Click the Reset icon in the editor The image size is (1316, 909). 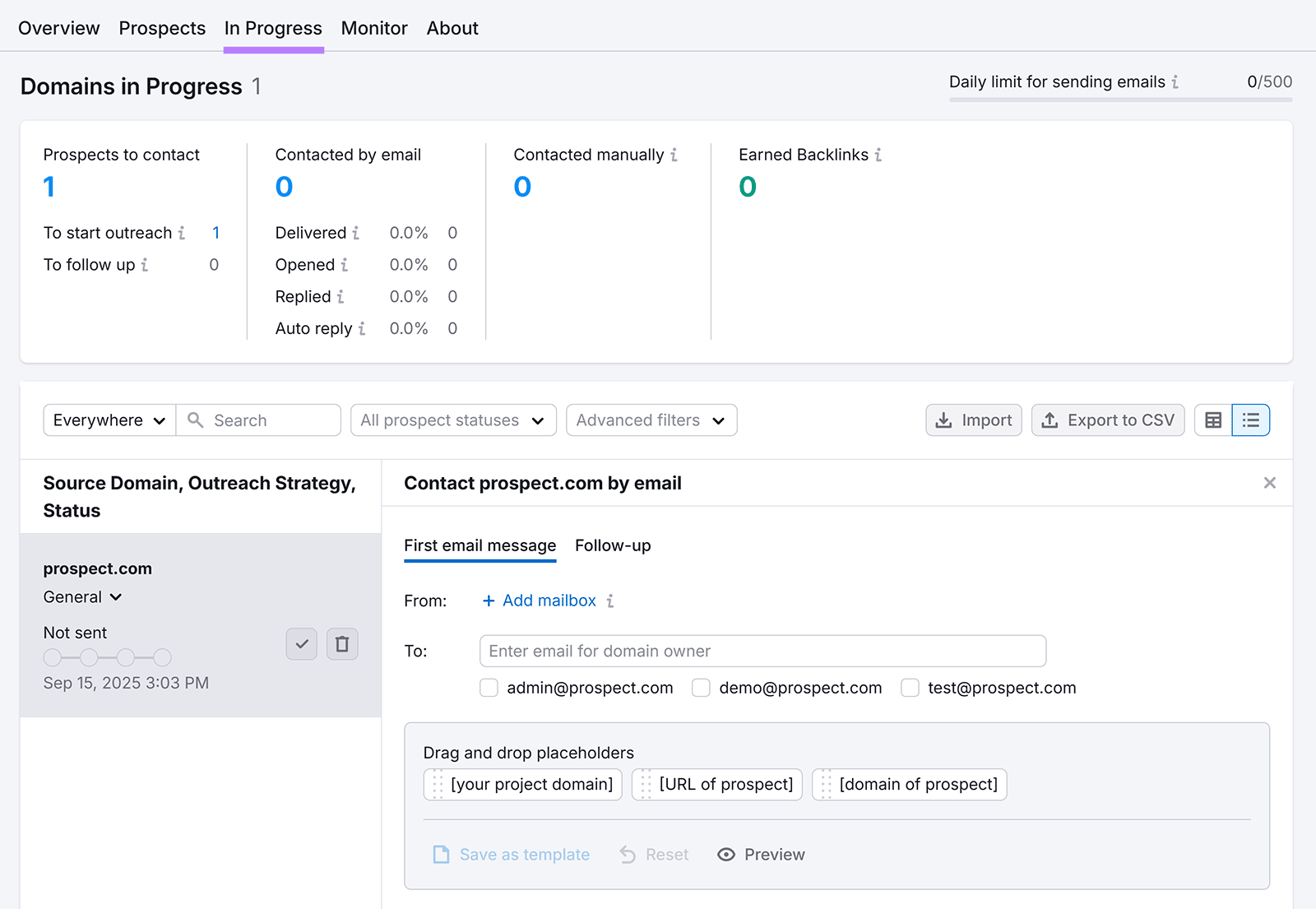(626, 855)
